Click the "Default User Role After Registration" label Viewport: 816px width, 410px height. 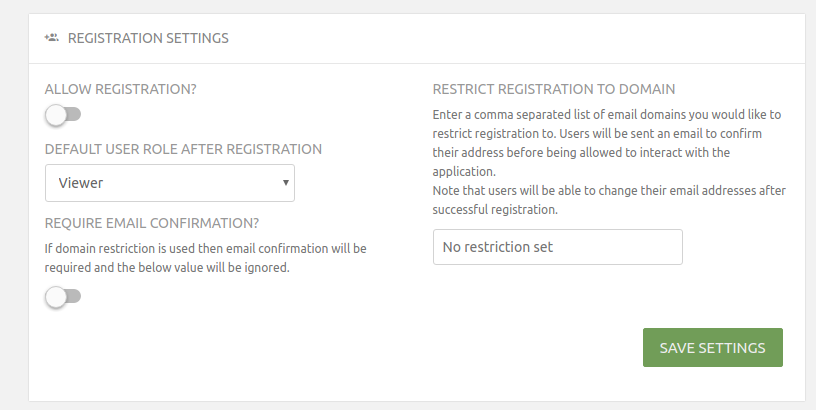pos(183,148)
